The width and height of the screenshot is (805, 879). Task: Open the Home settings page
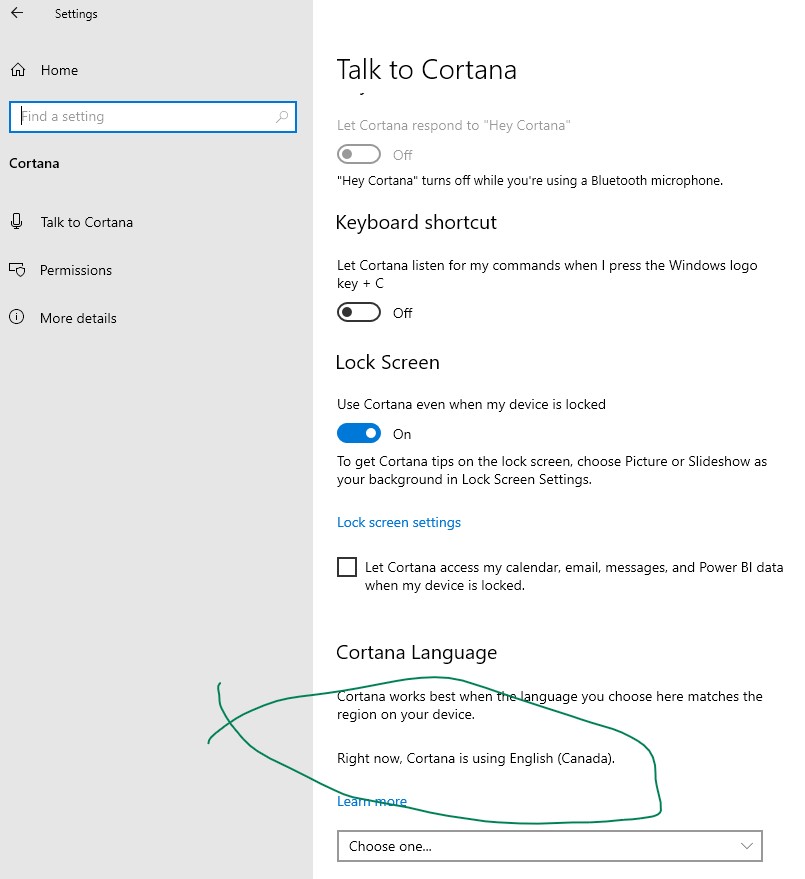tap(59, 70)
